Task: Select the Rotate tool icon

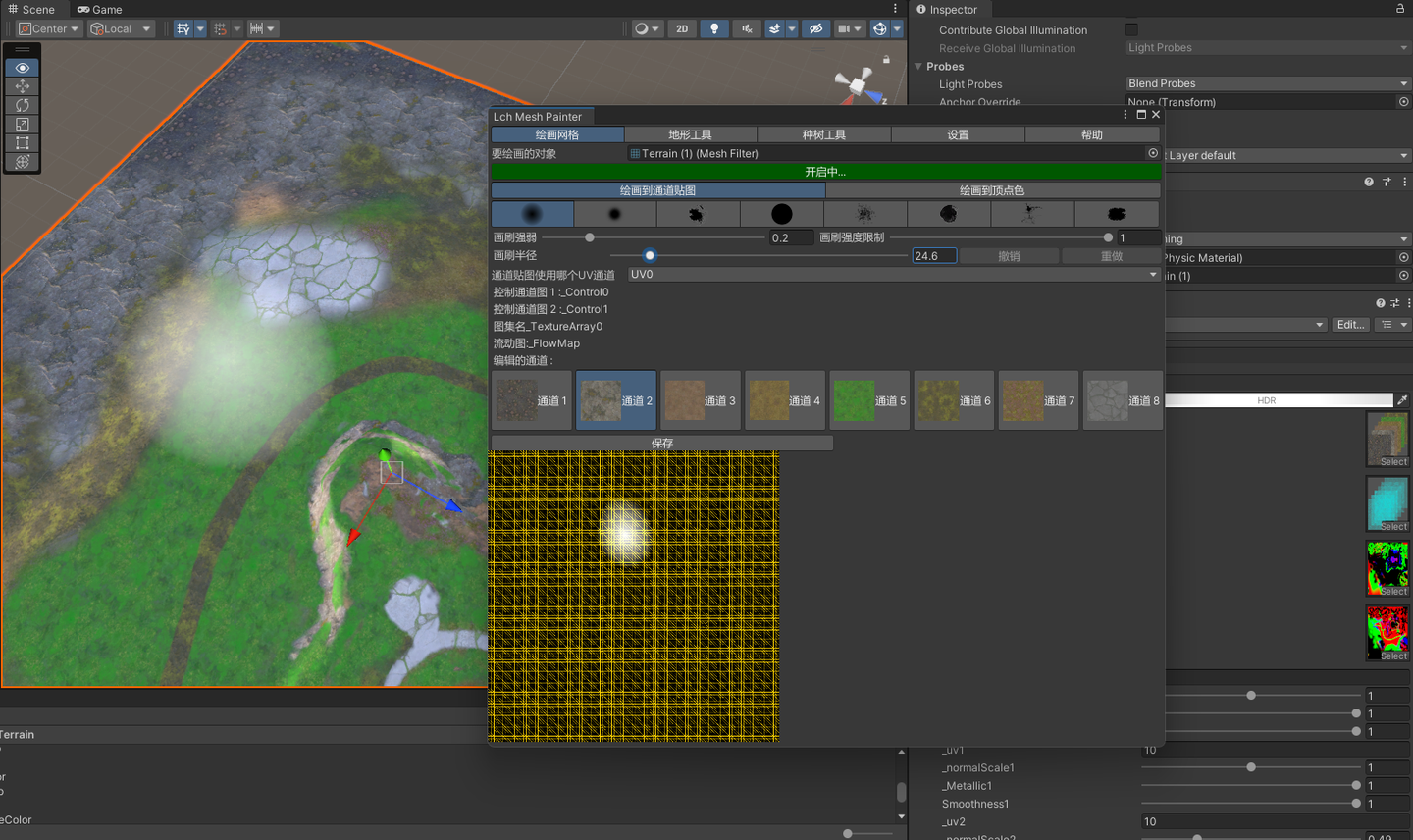Action: coord(22,105)
